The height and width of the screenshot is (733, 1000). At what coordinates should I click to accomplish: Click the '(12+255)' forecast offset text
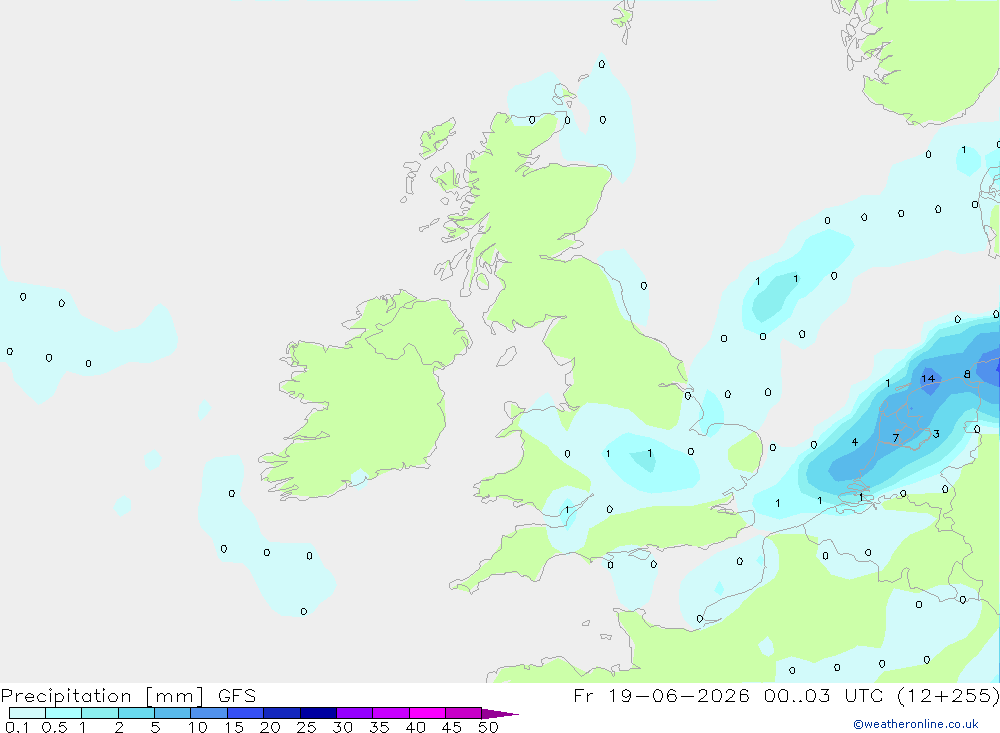948,695
